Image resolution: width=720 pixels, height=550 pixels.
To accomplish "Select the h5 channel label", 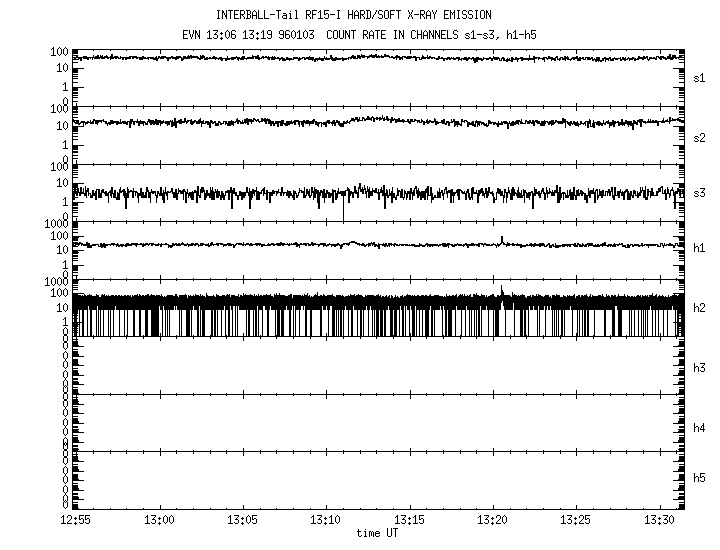I will [700, 478].
